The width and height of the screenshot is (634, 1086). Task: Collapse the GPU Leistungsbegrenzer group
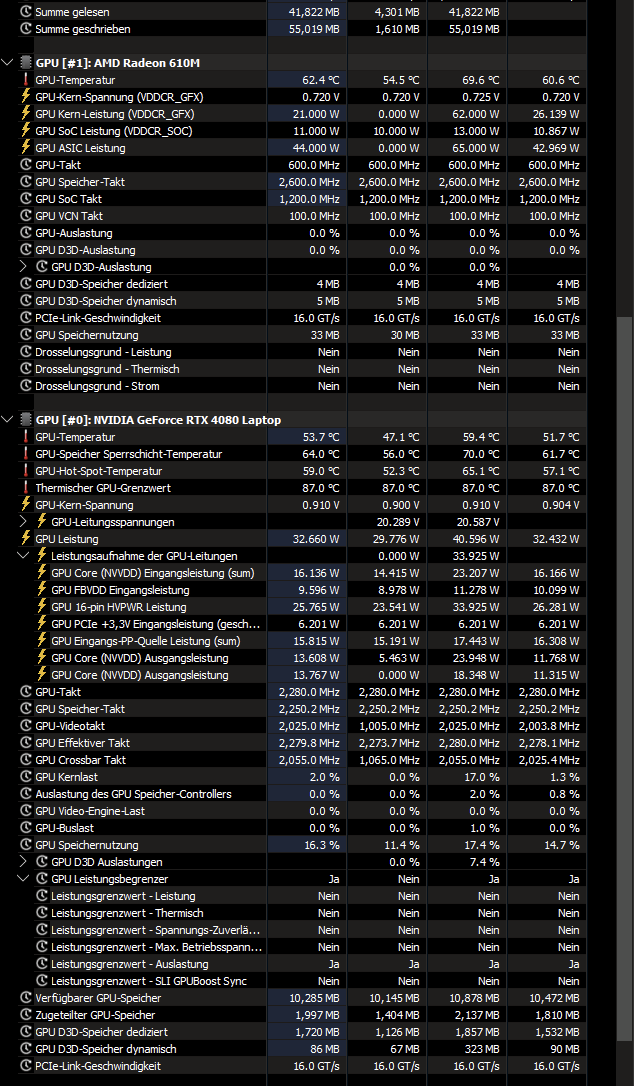click(24, 879)
